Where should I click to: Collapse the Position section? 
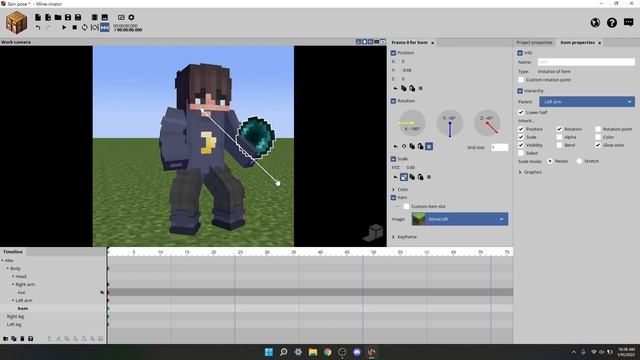tap(393, 53)
